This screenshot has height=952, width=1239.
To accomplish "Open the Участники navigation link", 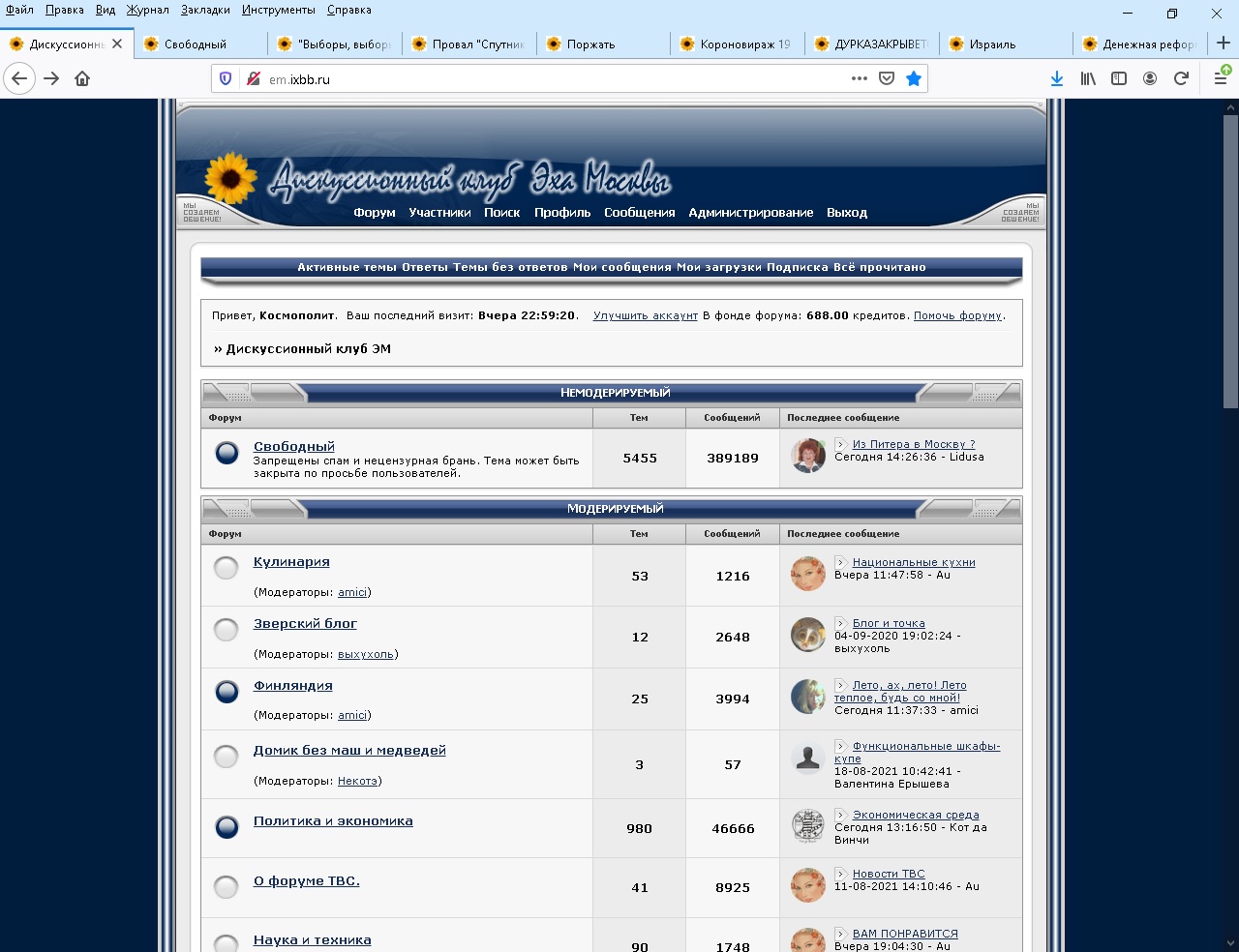I will 439,212.
